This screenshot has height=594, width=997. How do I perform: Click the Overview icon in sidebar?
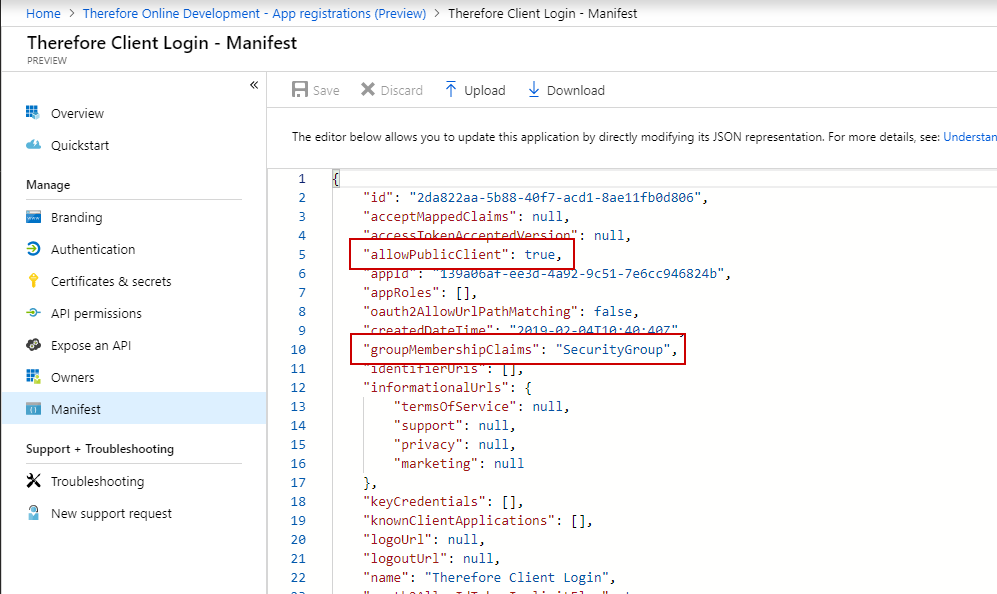(33, 113)
